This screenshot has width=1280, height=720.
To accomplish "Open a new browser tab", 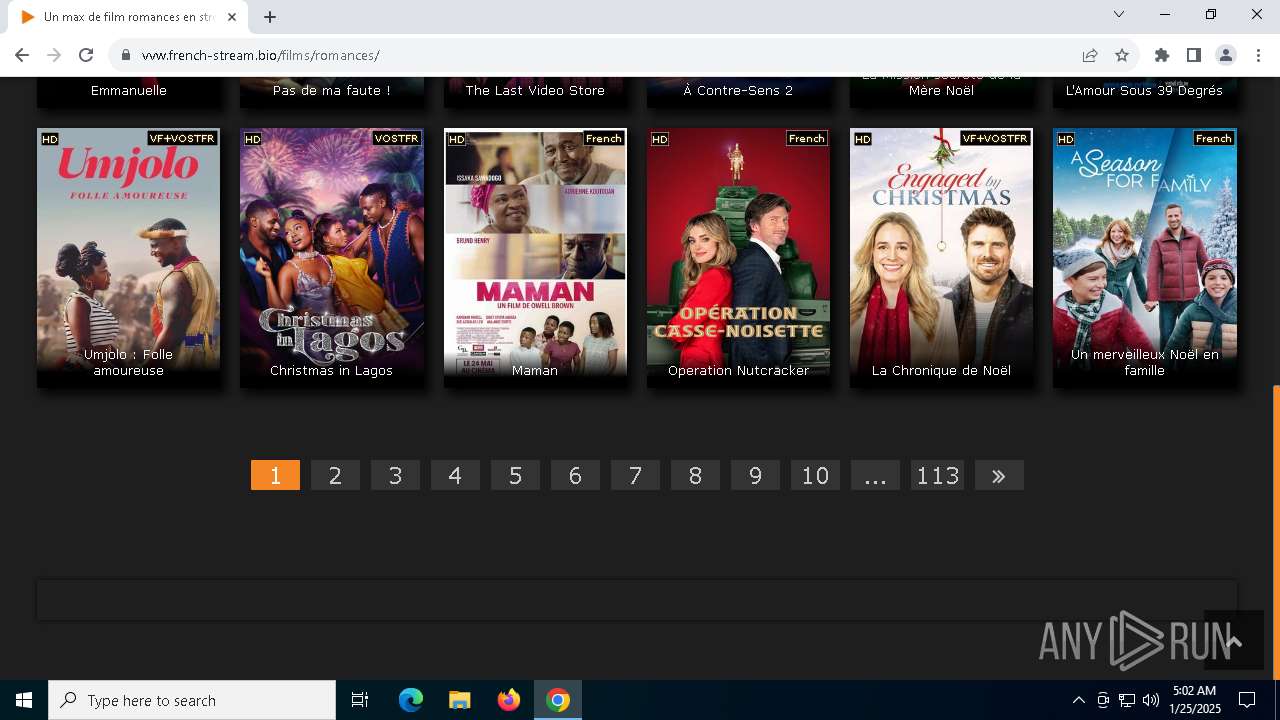I will [x=270, y=17].
